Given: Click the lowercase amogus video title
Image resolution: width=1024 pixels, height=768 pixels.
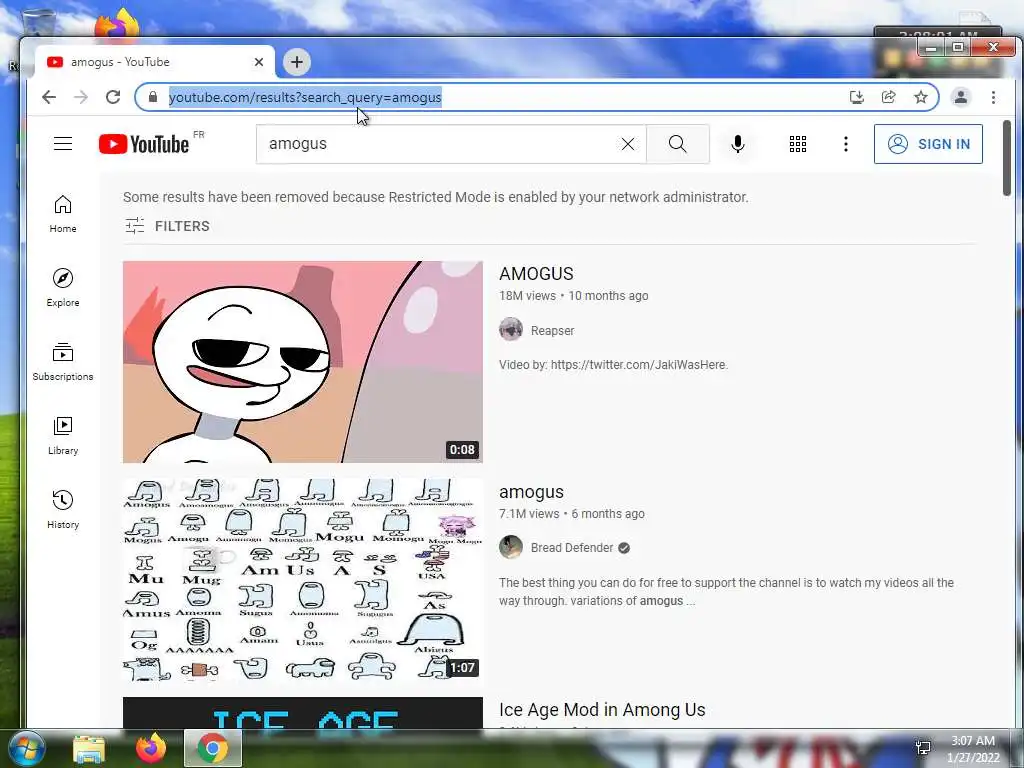Looking at the screenshot, I should point(532,492).
